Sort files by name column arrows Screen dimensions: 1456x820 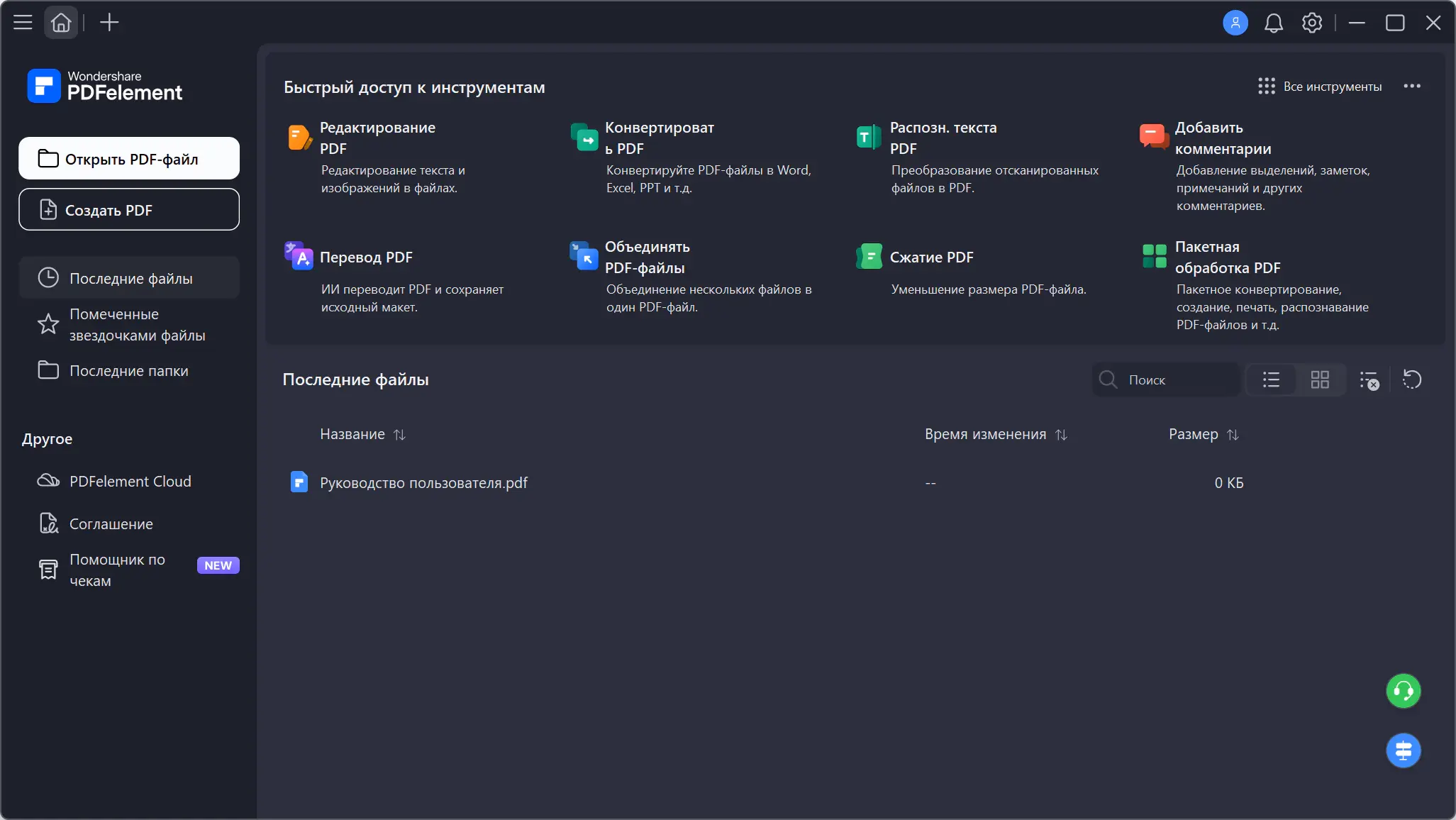(x=399, y=435)
